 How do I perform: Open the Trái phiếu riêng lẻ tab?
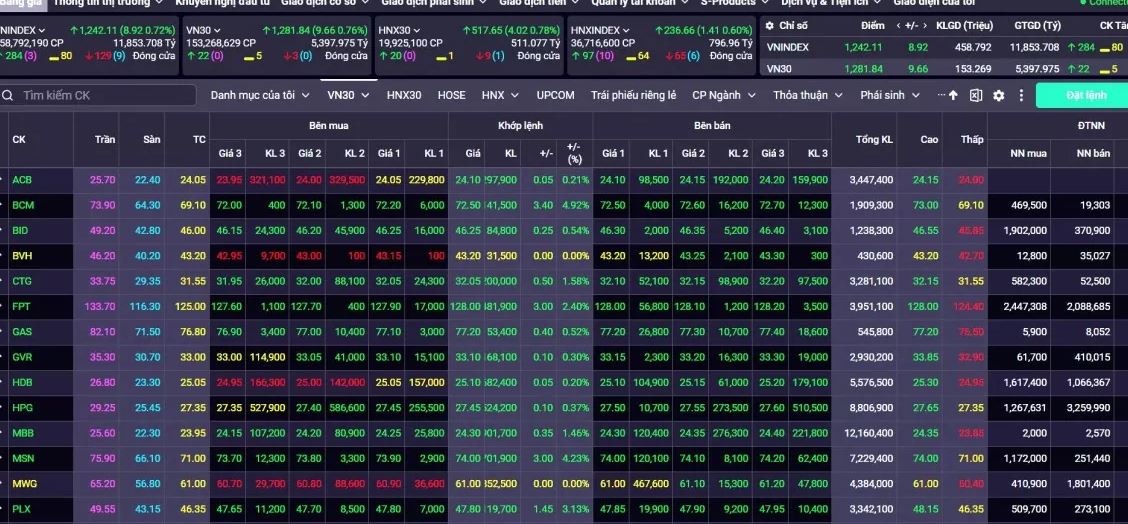pyautogui.click(x=633, y=95)
